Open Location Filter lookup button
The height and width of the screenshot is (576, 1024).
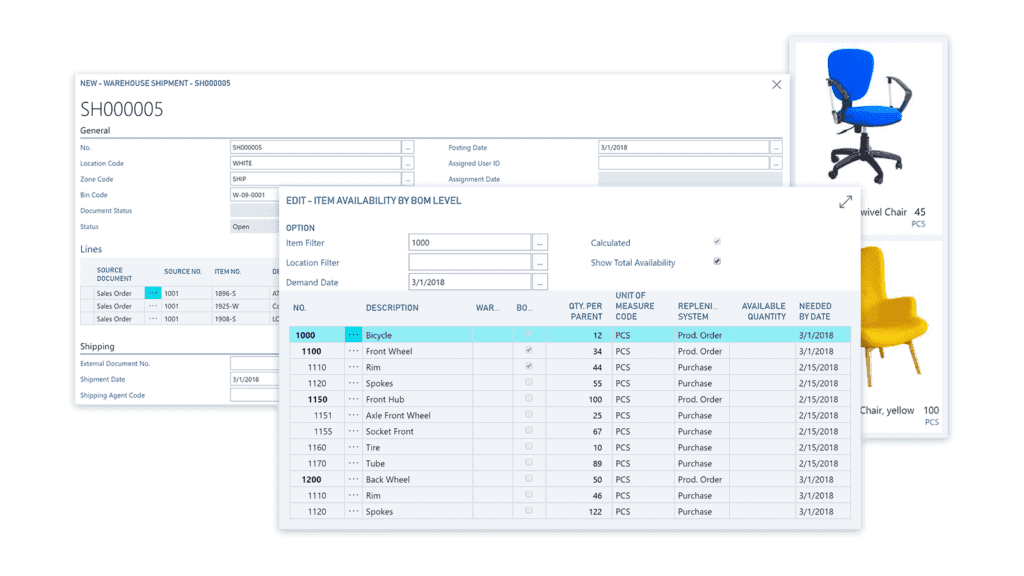coord(540,263)
